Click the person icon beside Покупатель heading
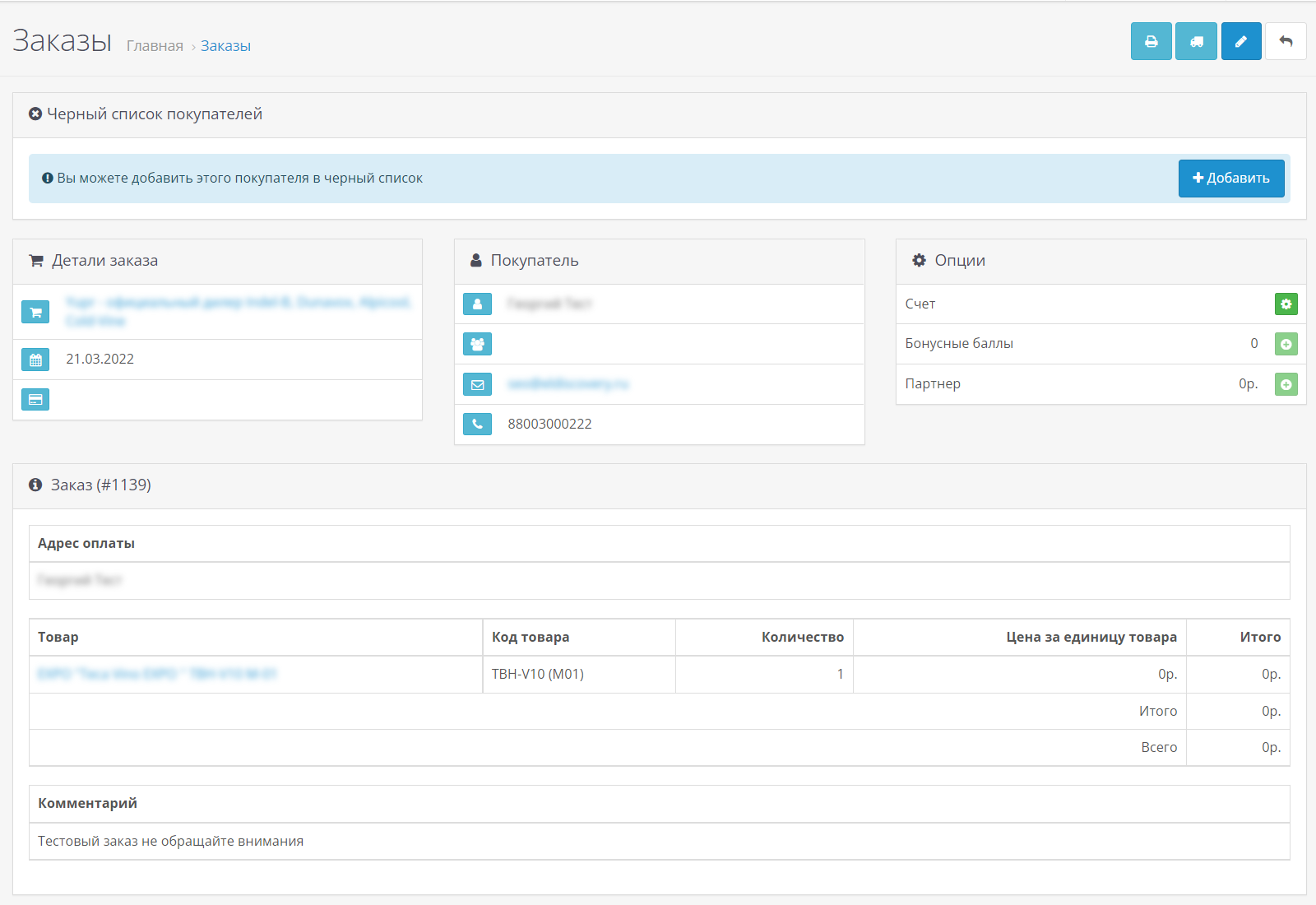Viewport: 1316px width, 905px height. [x=476, y=260]
